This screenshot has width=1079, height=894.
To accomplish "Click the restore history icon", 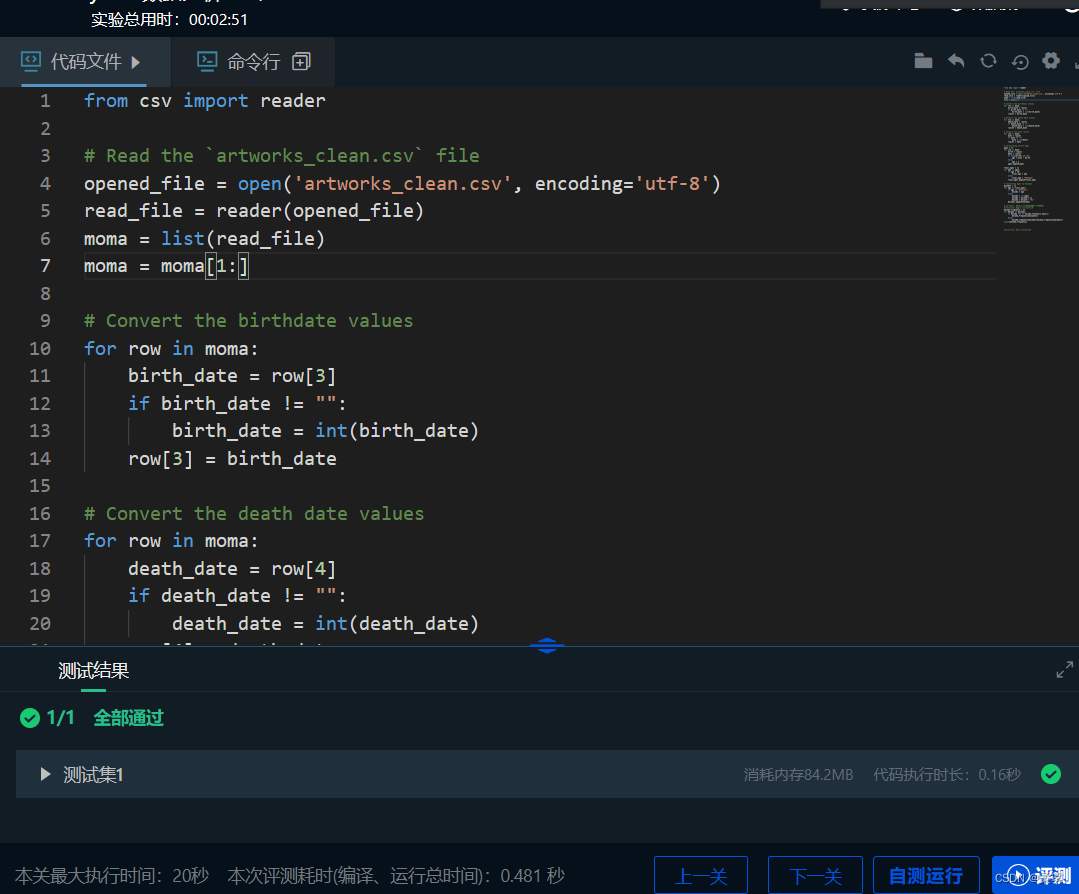I will 1020,61.
